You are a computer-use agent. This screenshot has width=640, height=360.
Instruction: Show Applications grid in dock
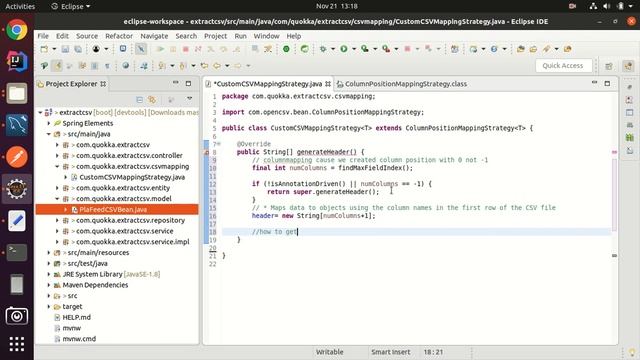17,344
